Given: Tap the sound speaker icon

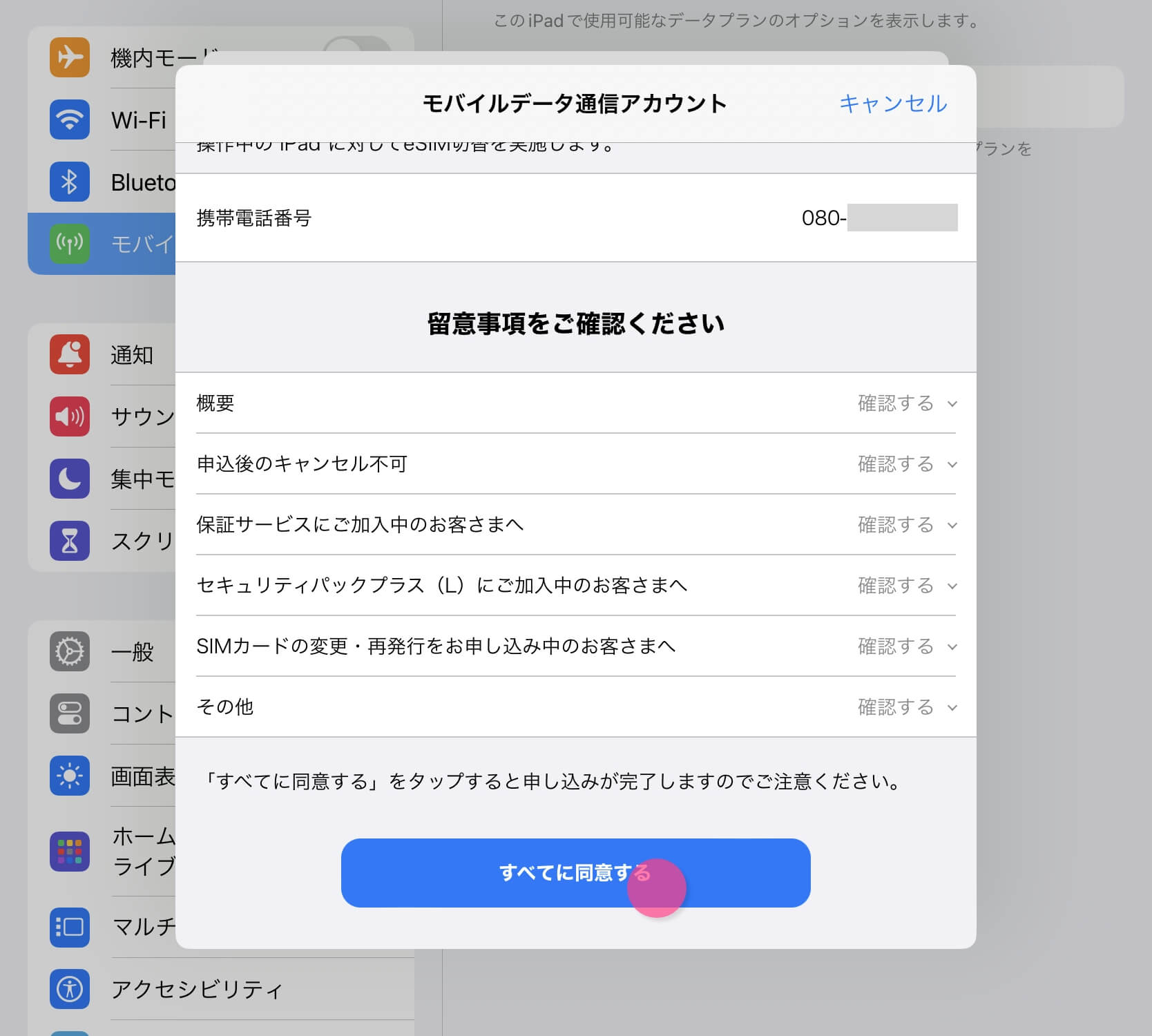Looking at the screenshot, I should pos(70,416).
